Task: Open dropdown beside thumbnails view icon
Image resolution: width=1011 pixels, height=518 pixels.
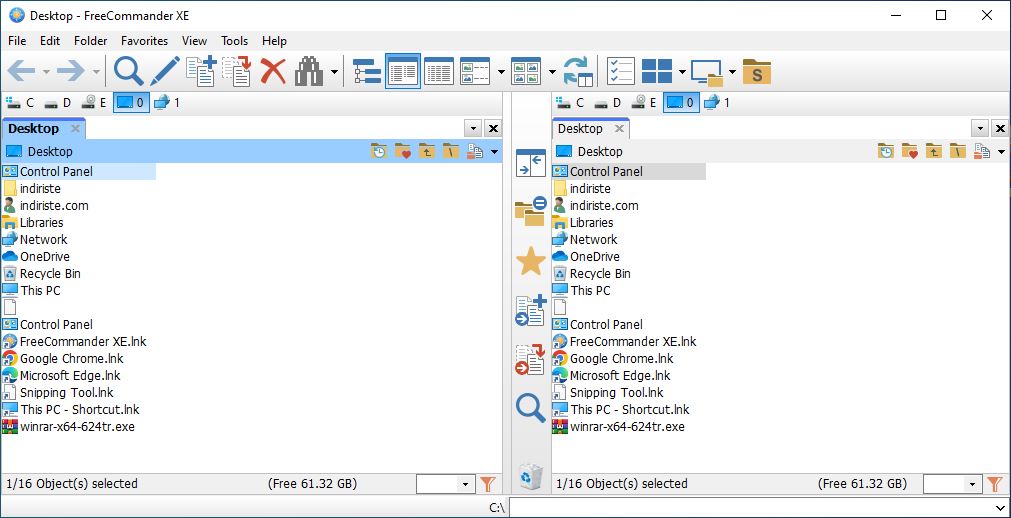Action: click(x=552, y=72)
